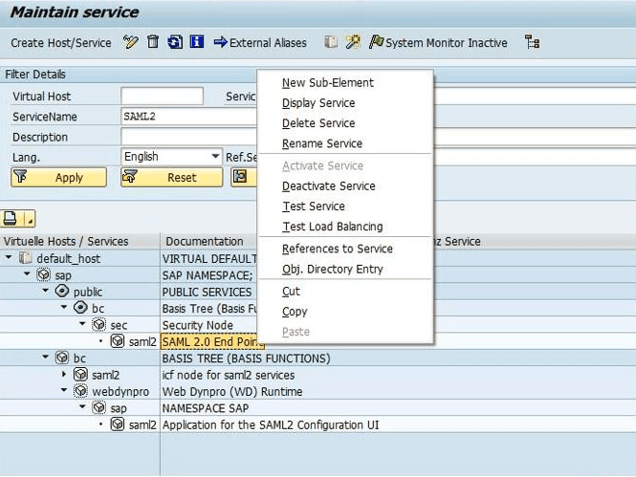The height and width of the screenshot is (477, 636).
Task: Select New Sub-Element in context menu
Action: point(328,83)
